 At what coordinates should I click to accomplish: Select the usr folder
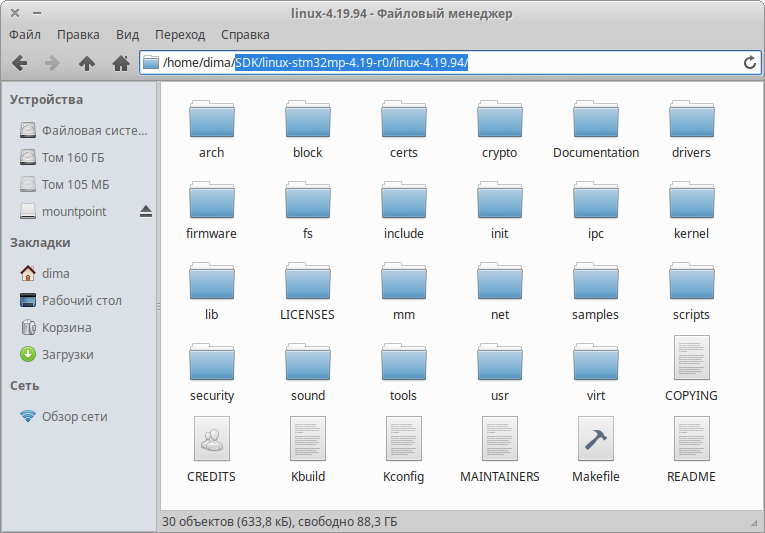[x=500, y=373]
